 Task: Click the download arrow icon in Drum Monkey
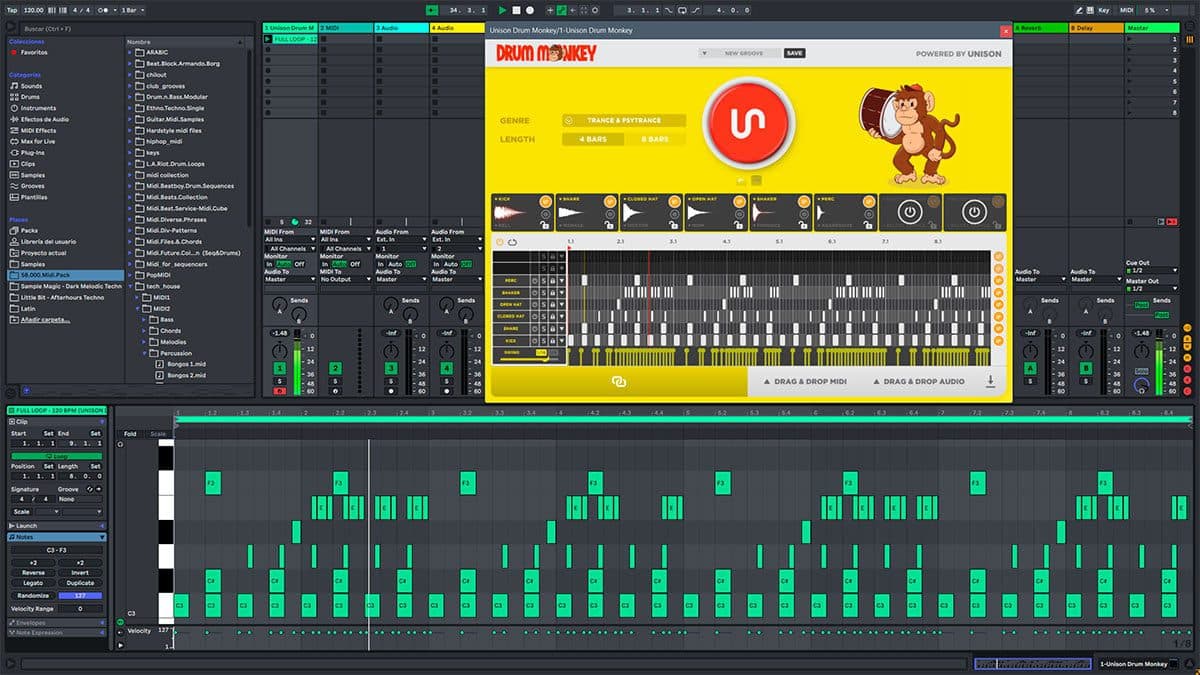tap(990, 381)
